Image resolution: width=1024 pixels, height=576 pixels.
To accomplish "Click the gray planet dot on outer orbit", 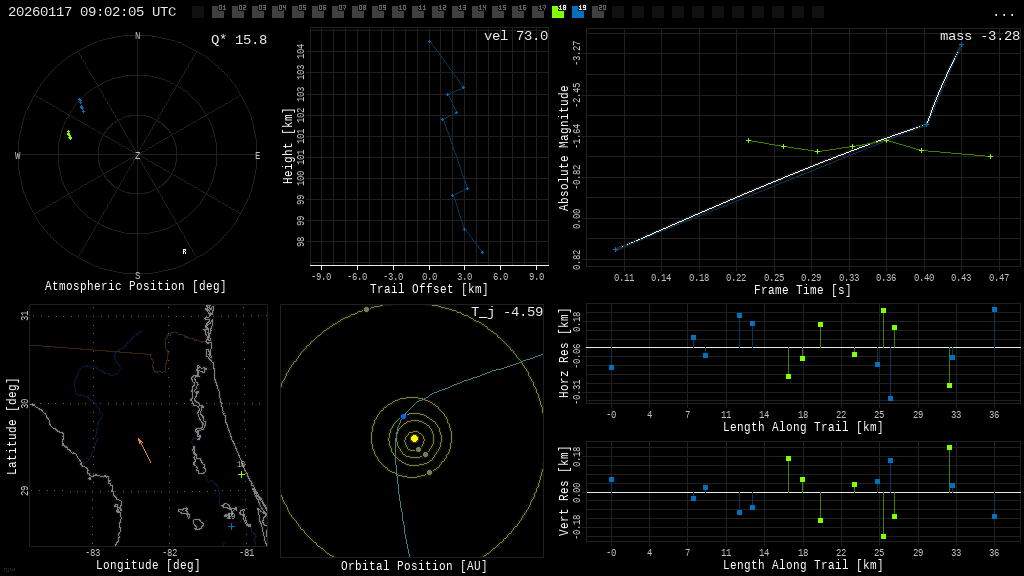I will pyautogui.click(x=366, y=310).
